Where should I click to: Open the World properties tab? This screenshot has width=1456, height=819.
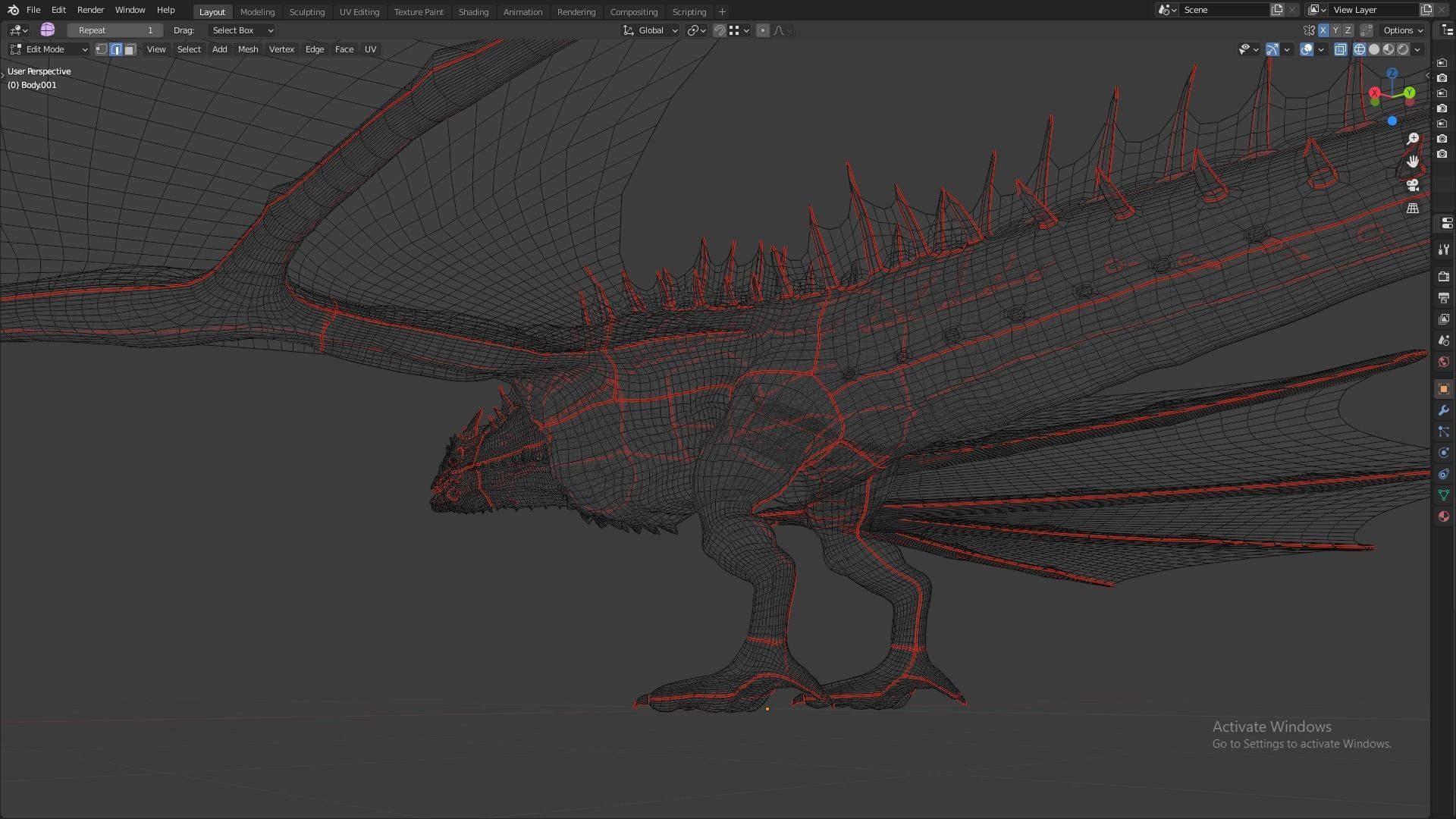[1444, 362]
